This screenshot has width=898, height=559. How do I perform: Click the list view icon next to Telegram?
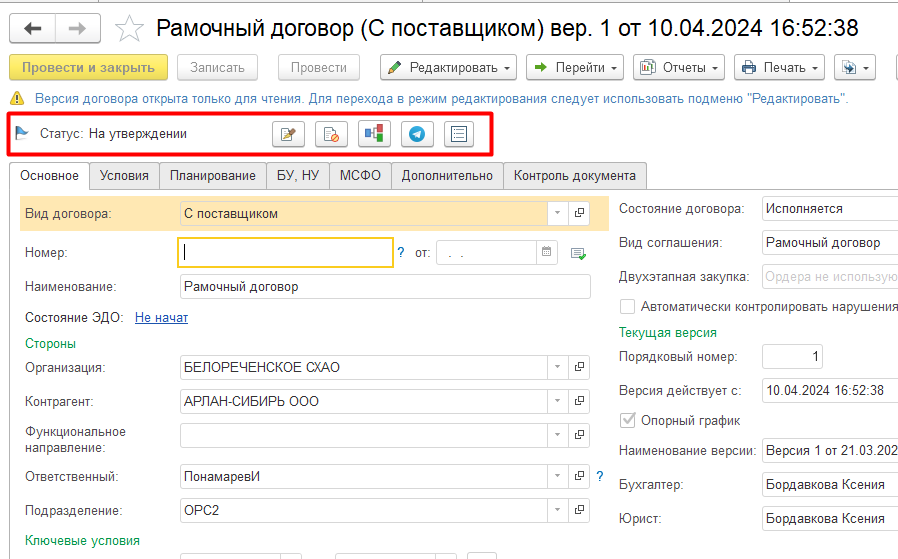459,134
